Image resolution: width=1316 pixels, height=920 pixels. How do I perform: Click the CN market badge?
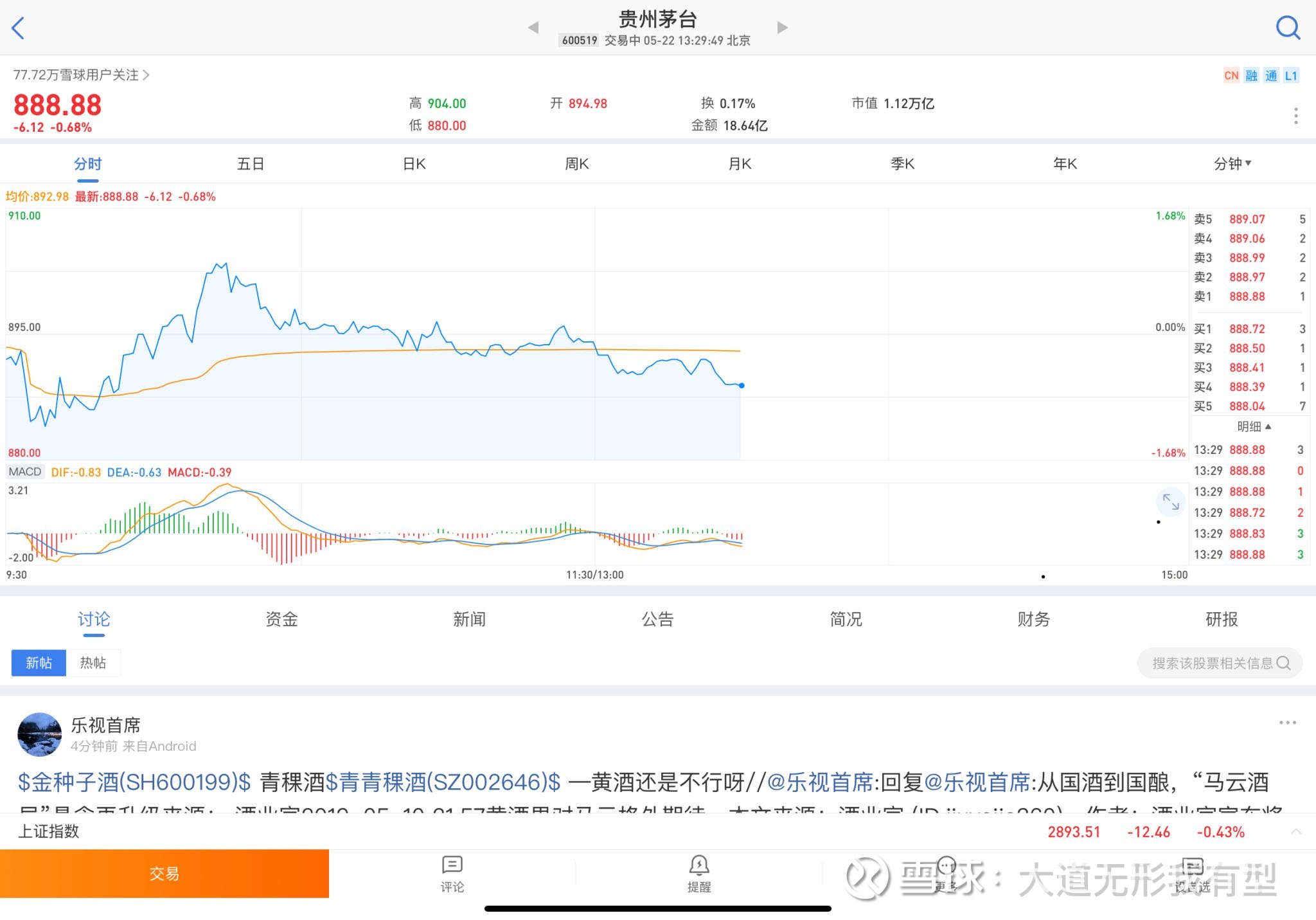click(1231, 75)
